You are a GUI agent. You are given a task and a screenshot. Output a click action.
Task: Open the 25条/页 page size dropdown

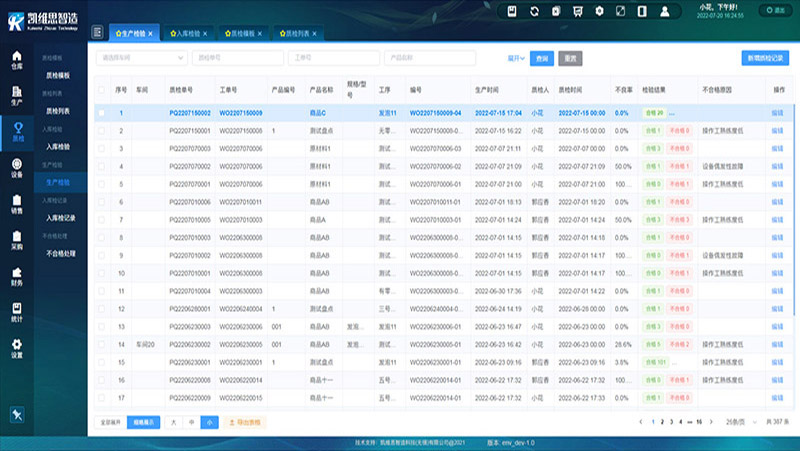click(741, 422)
